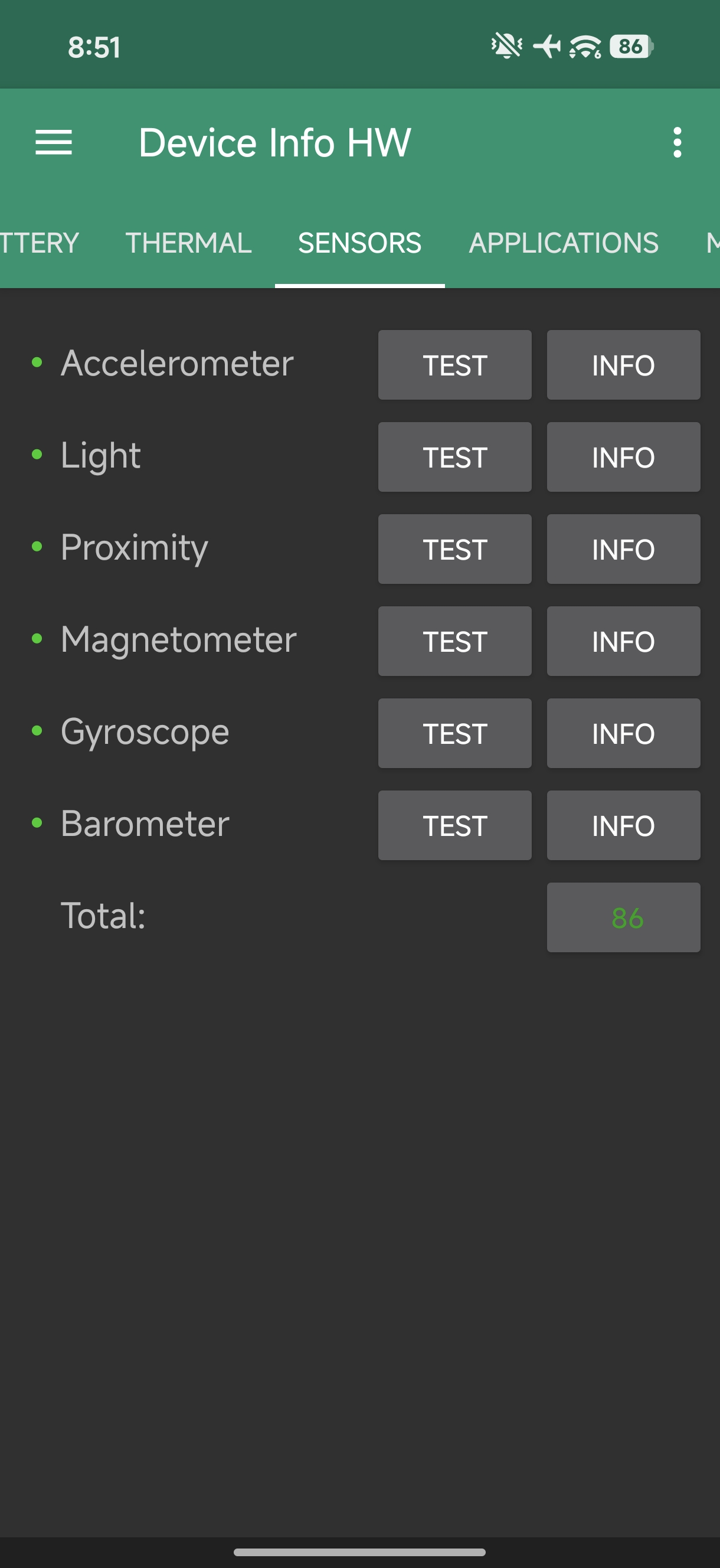Select the Sensors tab
Screen dimensions: 720x1568
(x=359, y=243)
